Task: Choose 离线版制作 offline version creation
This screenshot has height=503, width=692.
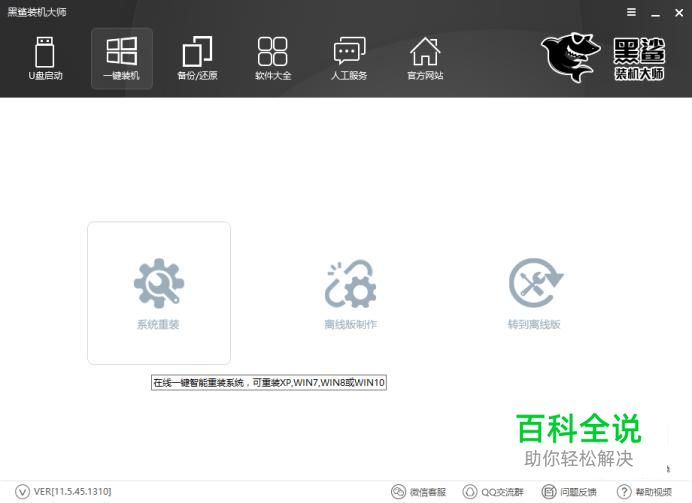Action: point(350,294)
